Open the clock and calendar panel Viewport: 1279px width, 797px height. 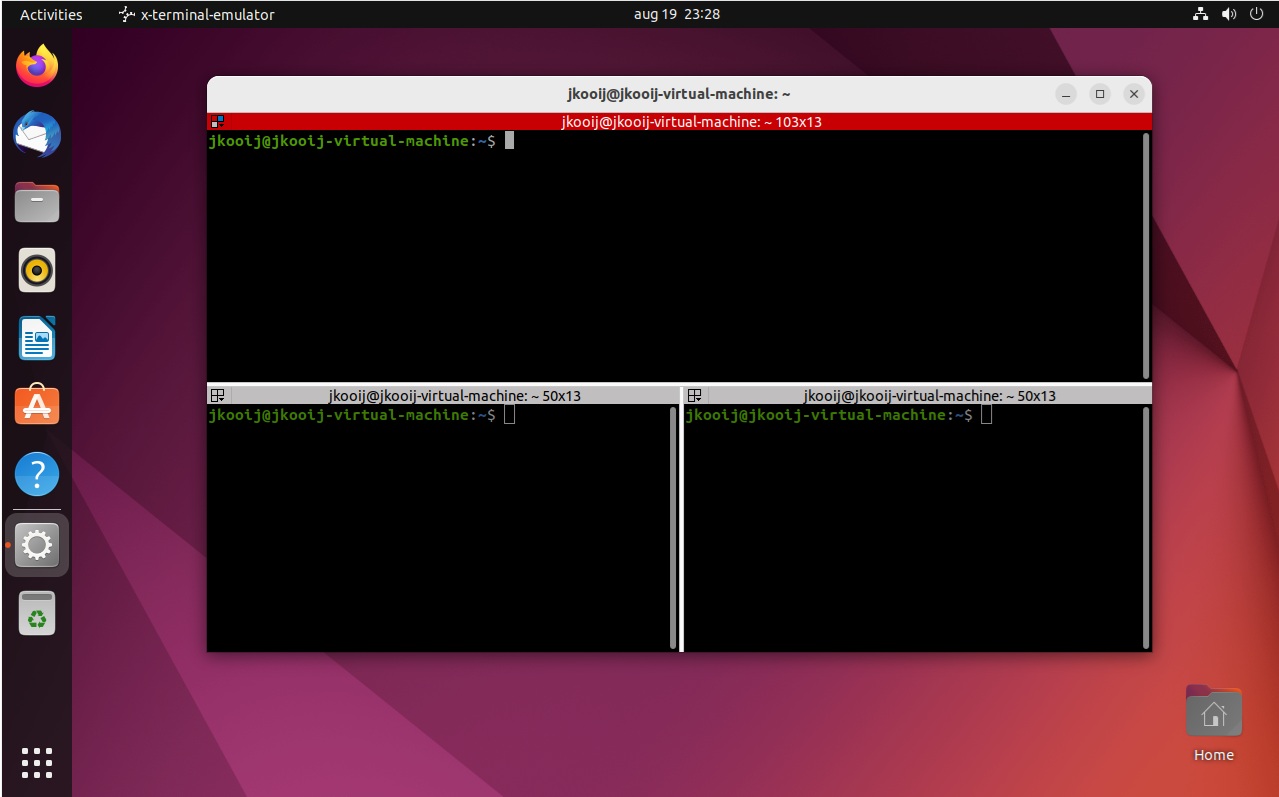[676, 15]
